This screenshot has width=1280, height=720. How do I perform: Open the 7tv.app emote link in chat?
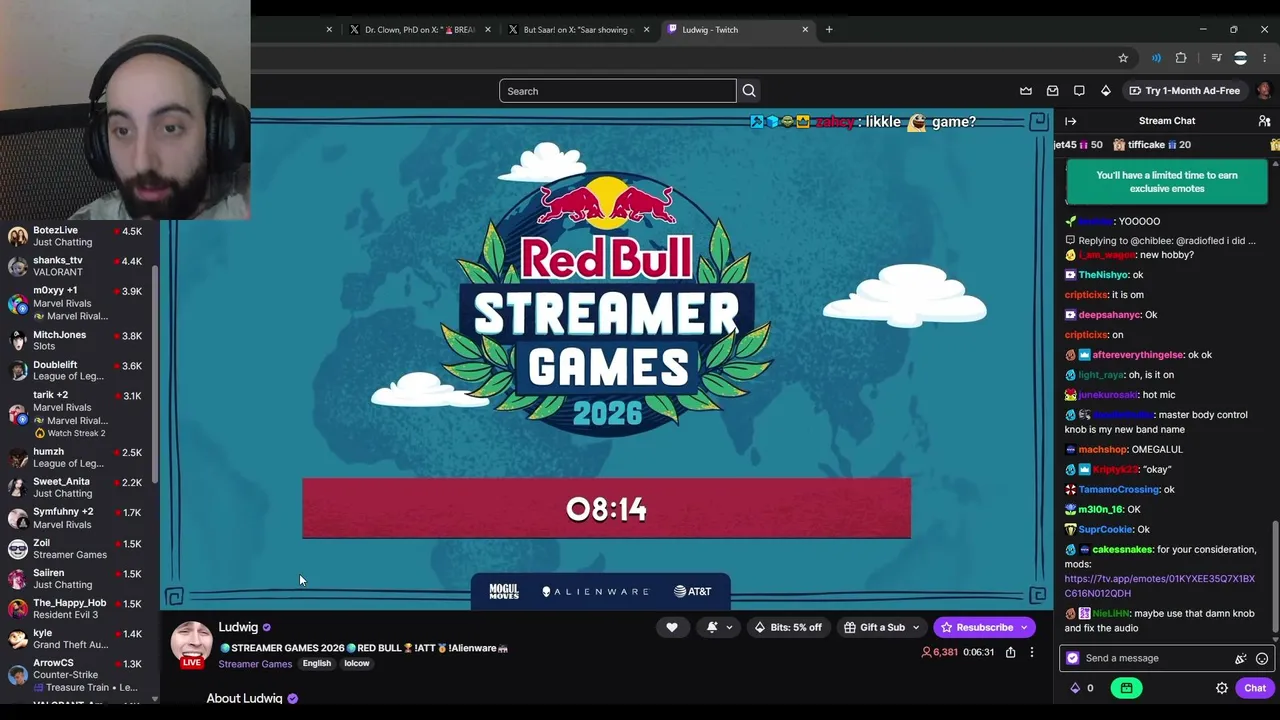click(x=1160, y=586)
